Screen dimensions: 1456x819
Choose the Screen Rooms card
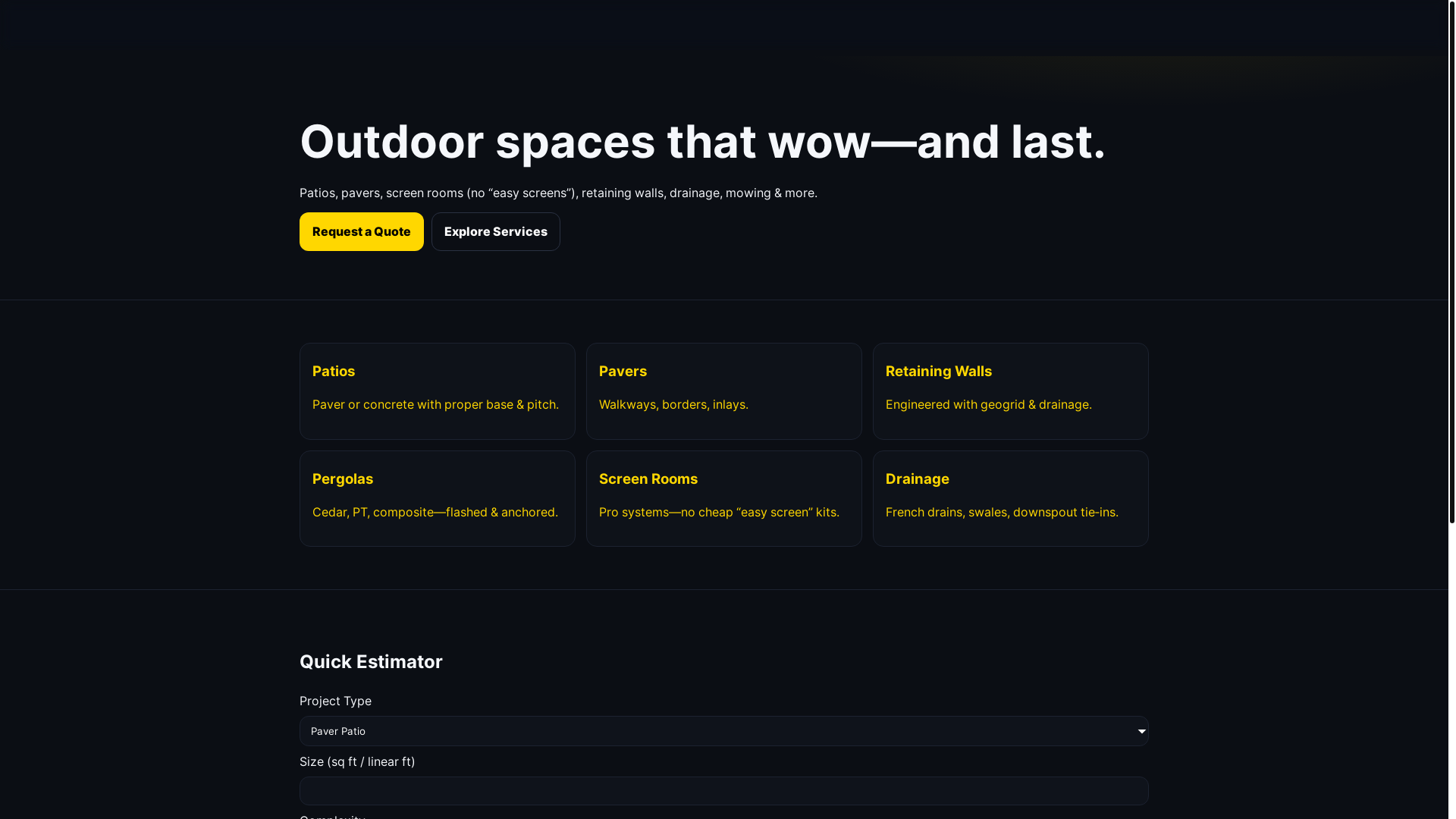(723, 499)
